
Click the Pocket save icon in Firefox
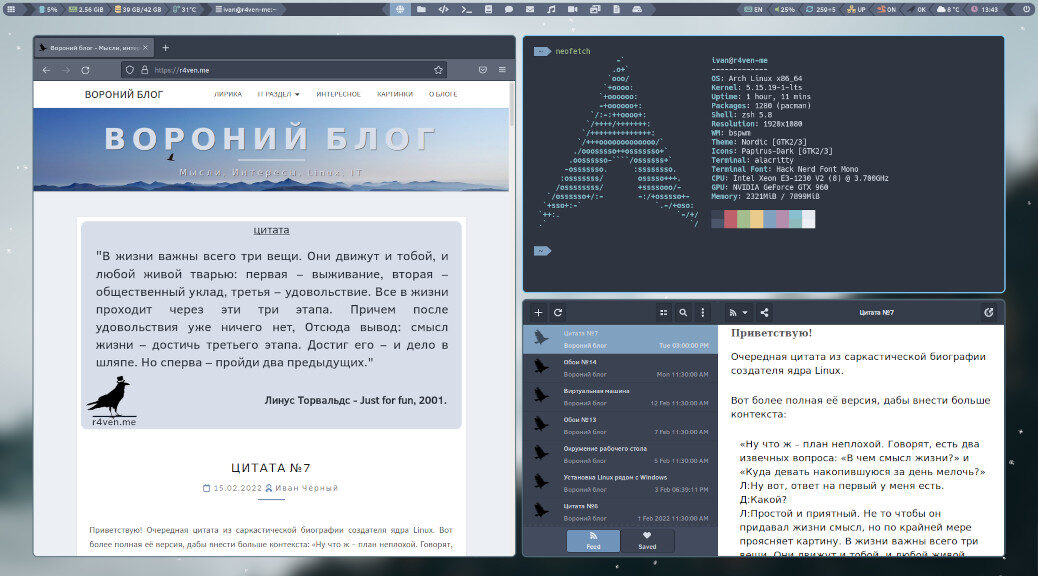[482, 70]
